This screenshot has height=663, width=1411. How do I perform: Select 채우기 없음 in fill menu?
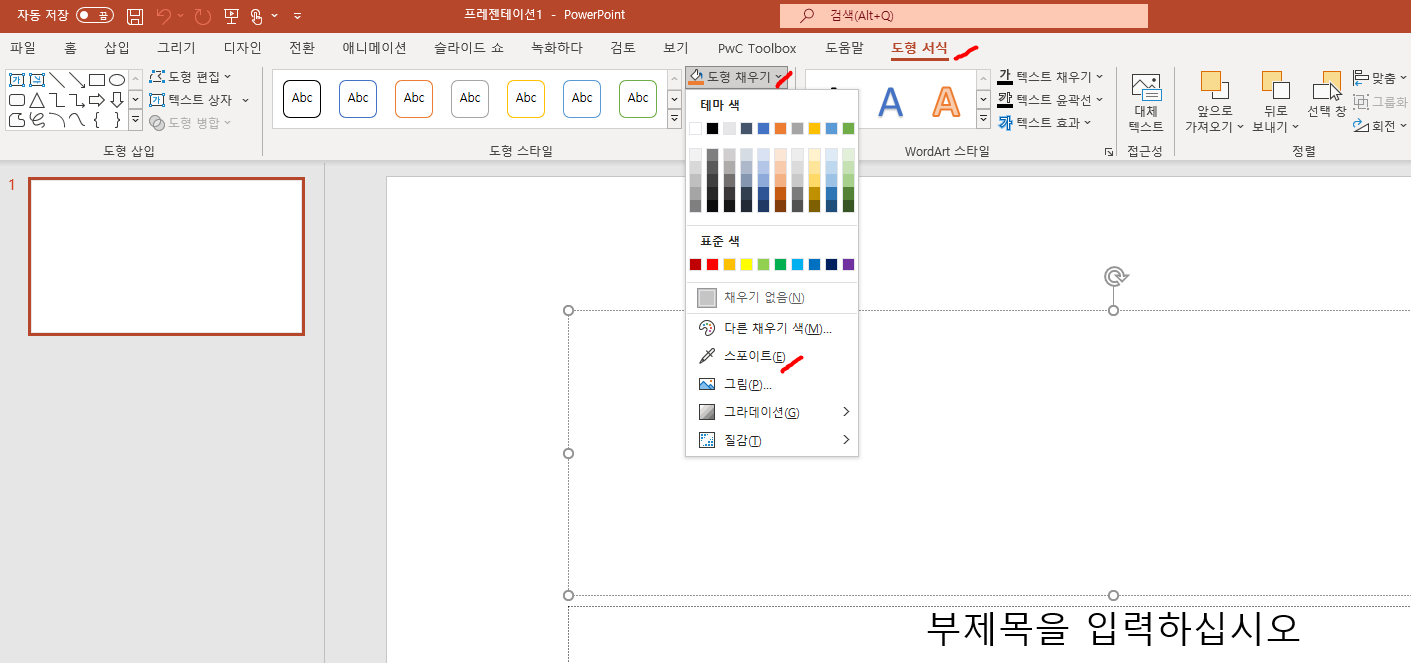772,298
